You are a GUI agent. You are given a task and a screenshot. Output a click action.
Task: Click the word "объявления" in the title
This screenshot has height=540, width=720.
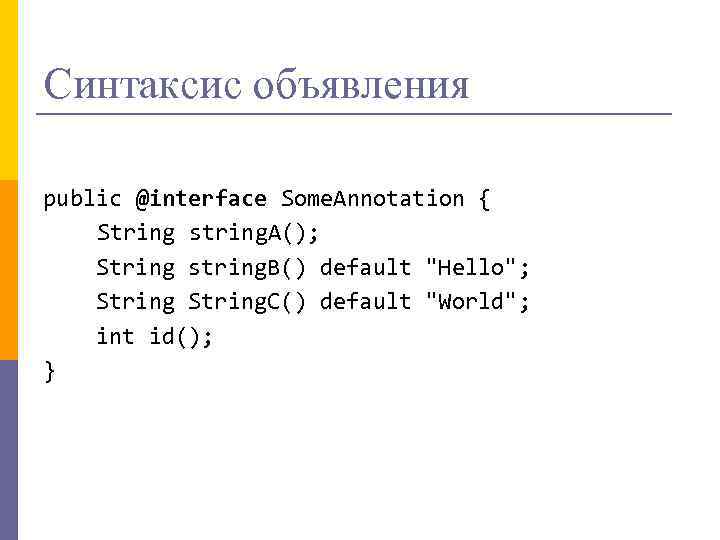(361, 86)
